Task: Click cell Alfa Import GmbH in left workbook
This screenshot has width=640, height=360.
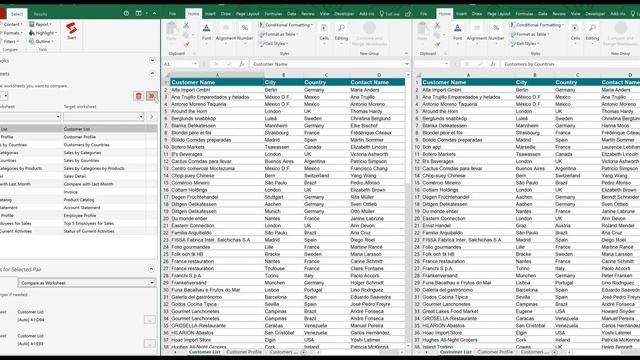Action: [x=217, y=90]
